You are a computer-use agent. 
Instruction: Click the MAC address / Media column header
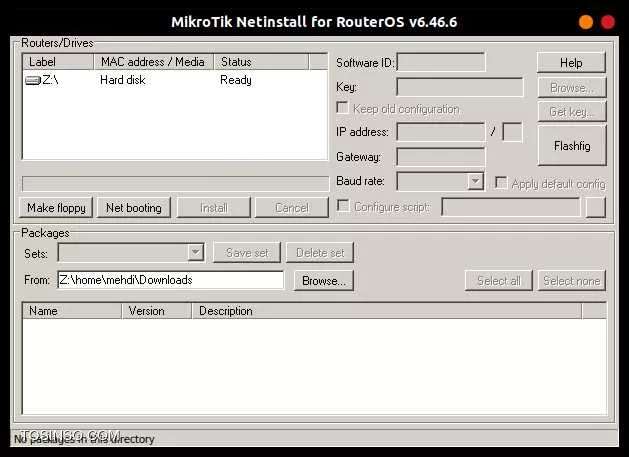(154, 62)
